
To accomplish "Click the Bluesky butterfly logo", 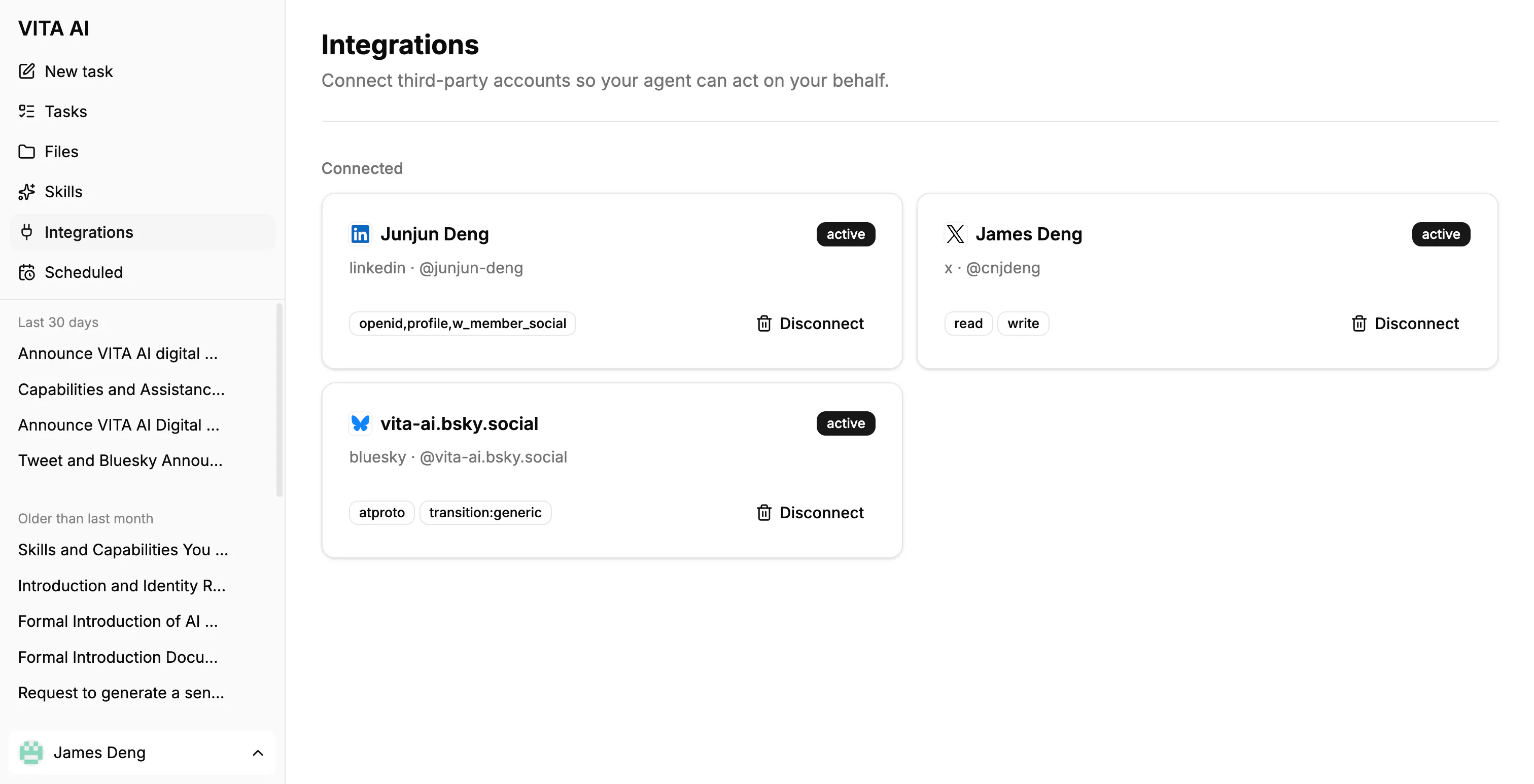I will click(x=360, y=423).
